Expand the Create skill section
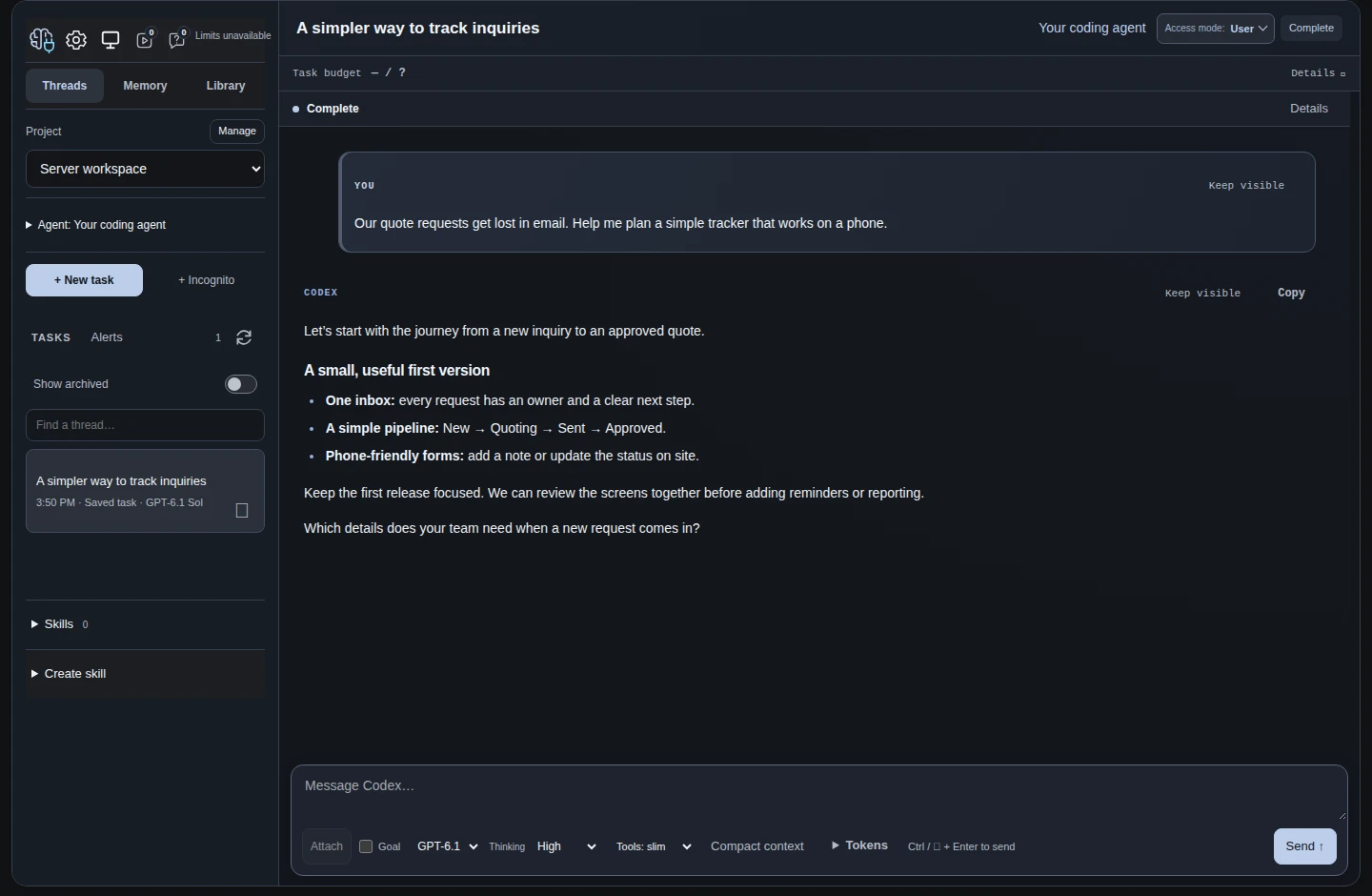 [69, 674]
